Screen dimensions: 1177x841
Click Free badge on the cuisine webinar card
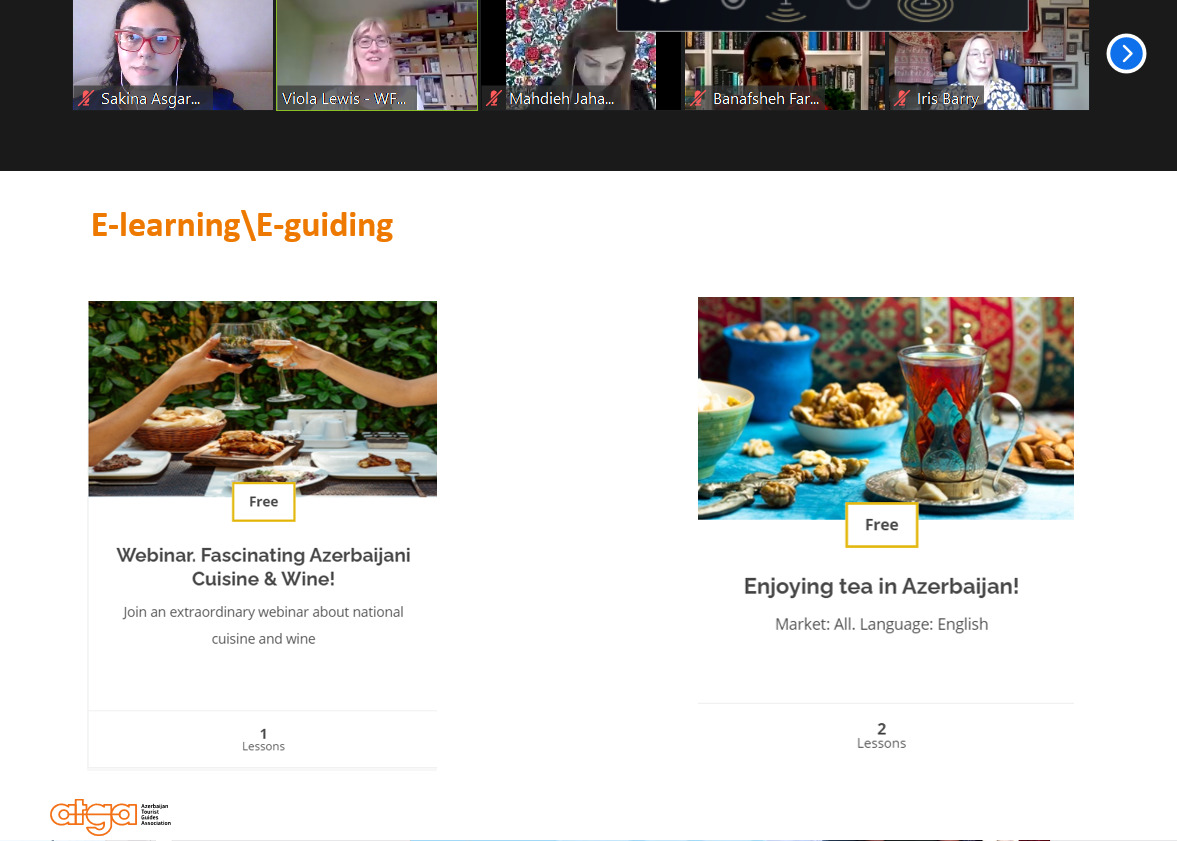pos(263,502)
